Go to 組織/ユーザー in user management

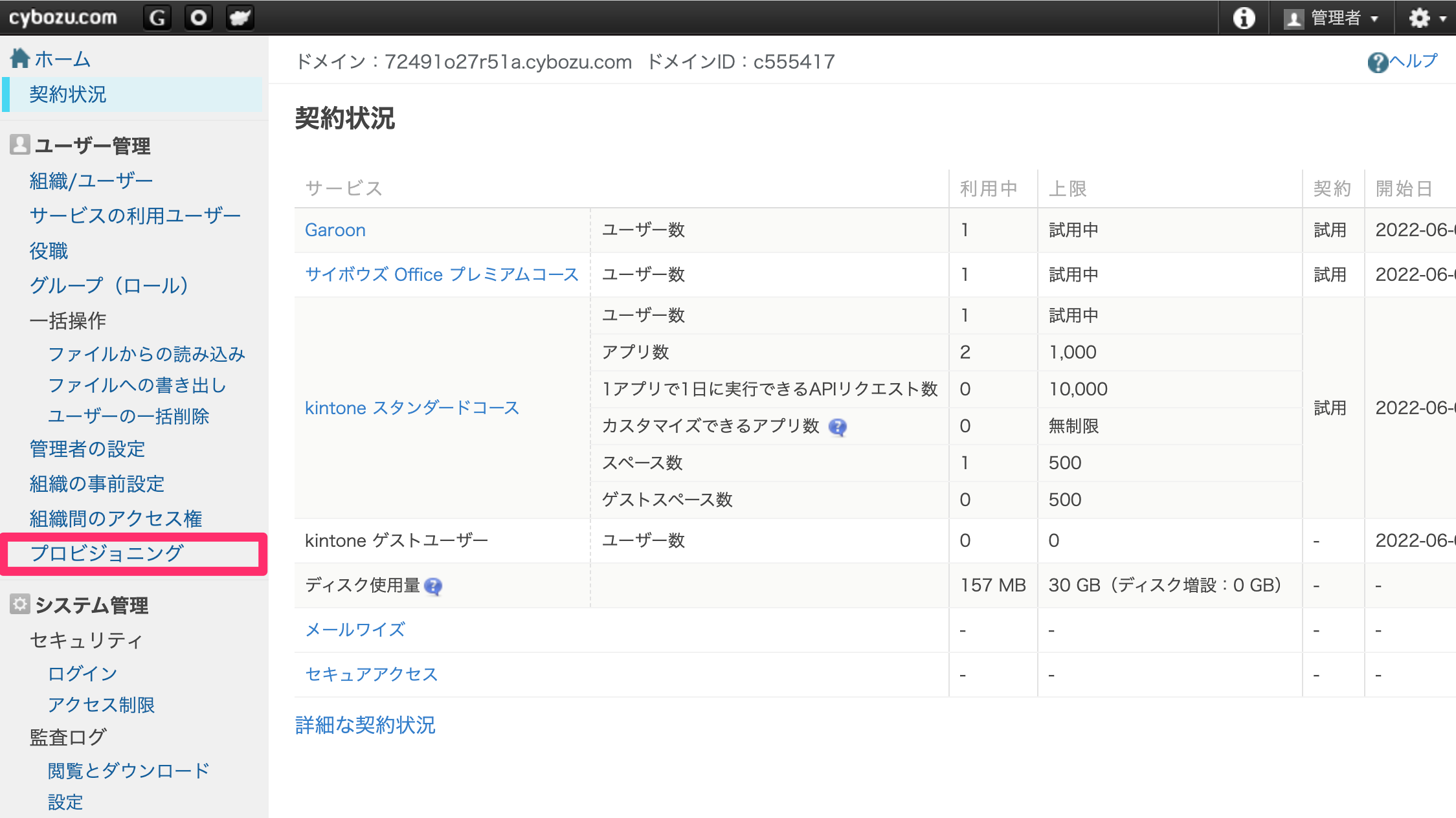(x=91, y=181)
